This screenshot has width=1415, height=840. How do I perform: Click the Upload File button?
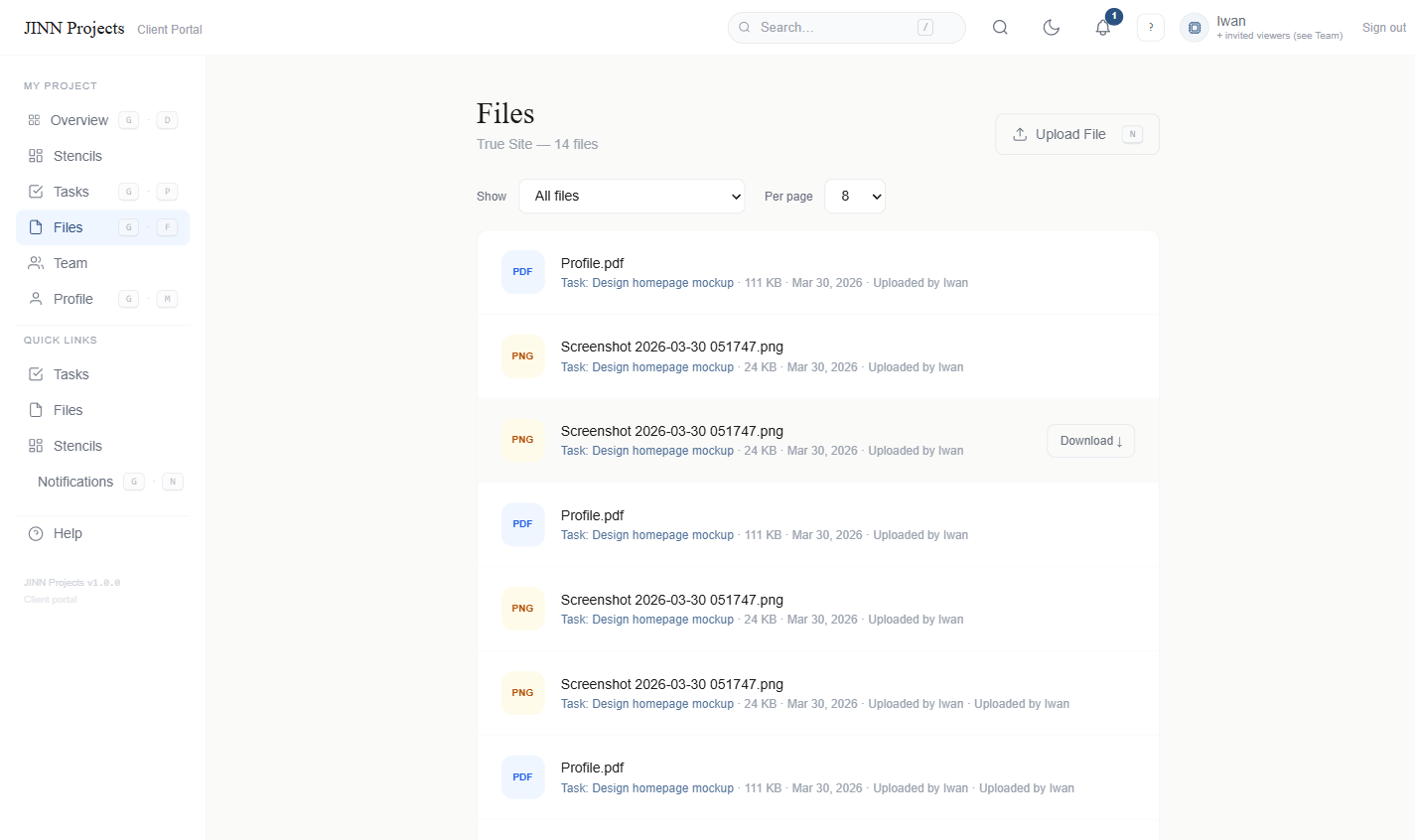coord(1077,134)
